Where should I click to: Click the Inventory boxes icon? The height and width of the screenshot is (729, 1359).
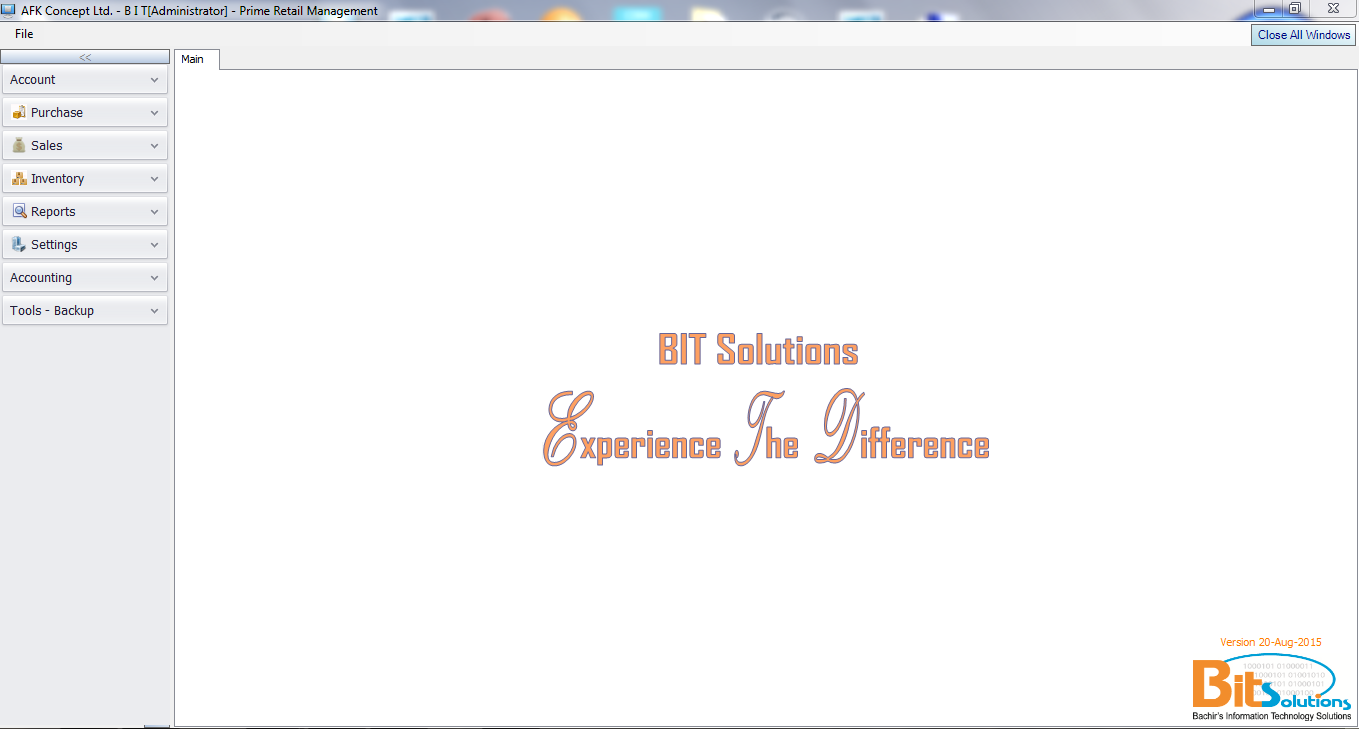19,178
